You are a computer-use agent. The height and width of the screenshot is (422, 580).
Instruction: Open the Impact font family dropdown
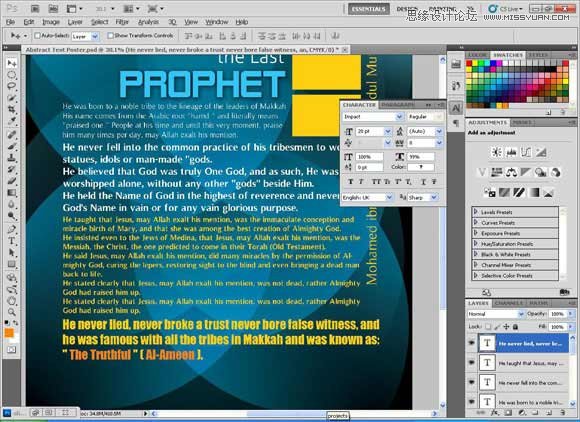pos(373,117)
